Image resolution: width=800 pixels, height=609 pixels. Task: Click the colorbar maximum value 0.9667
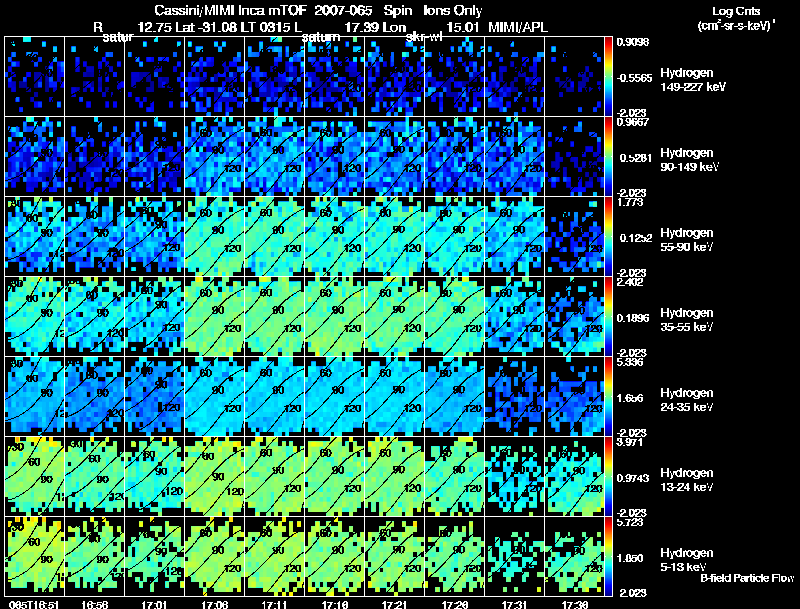click(x=633, y=122)
